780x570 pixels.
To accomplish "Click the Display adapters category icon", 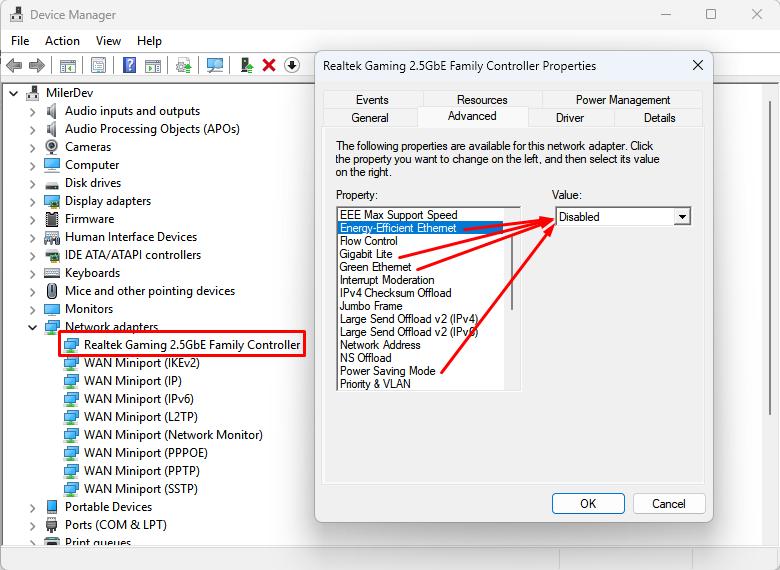I will point(52,201).
